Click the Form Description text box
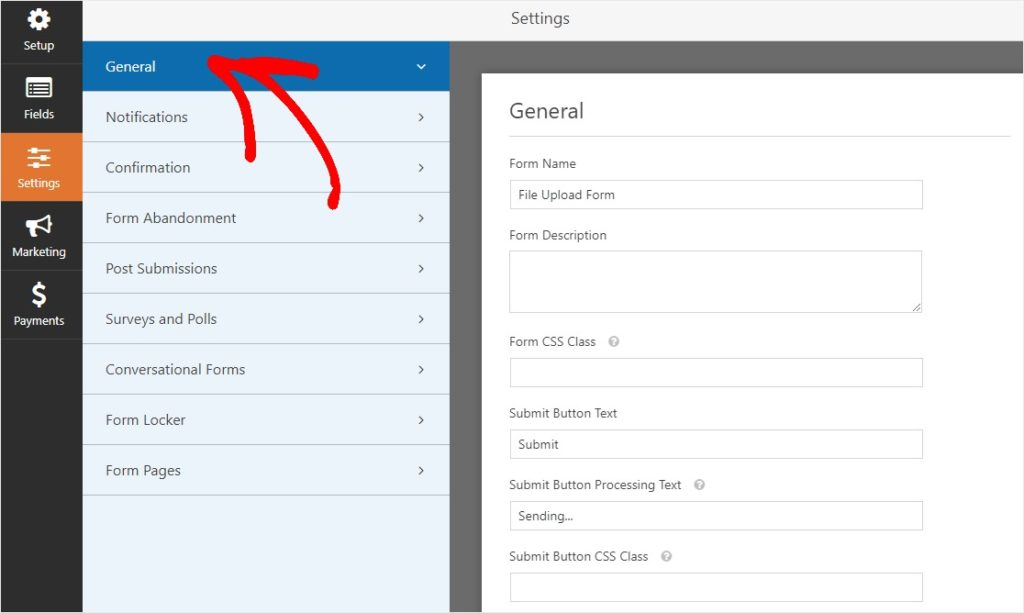The width and height of the screenshot is (1024, 613). coord(715,281)
